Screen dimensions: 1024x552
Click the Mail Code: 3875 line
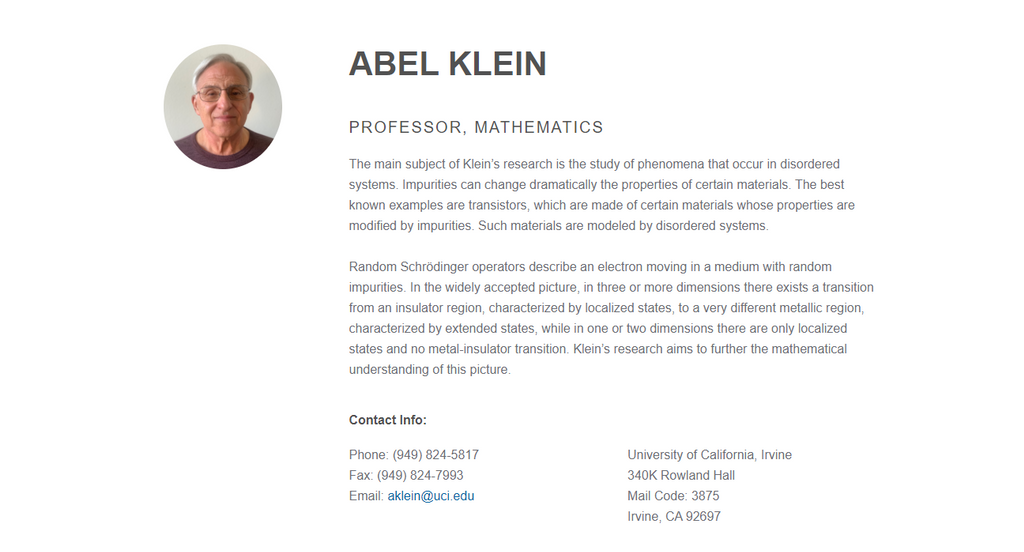pos(673,496)
